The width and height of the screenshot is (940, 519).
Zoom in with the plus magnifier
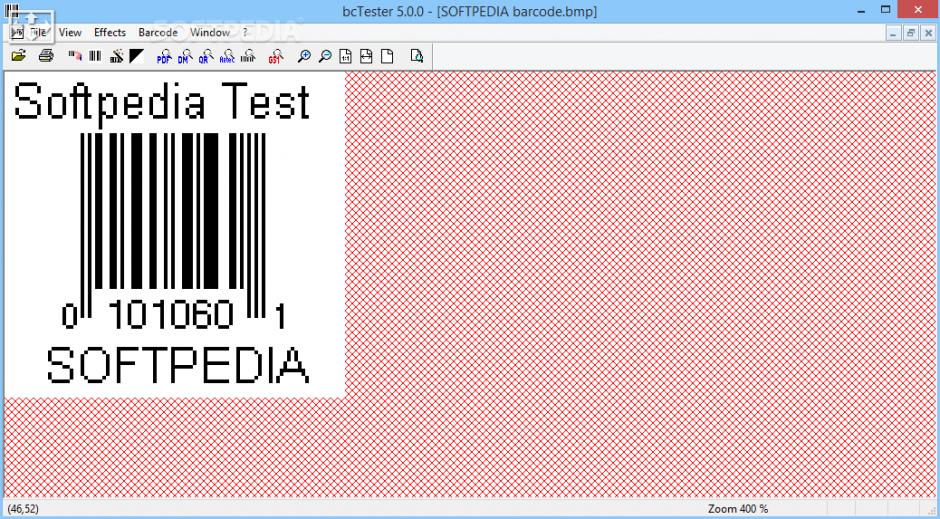(x=304, y=56)
